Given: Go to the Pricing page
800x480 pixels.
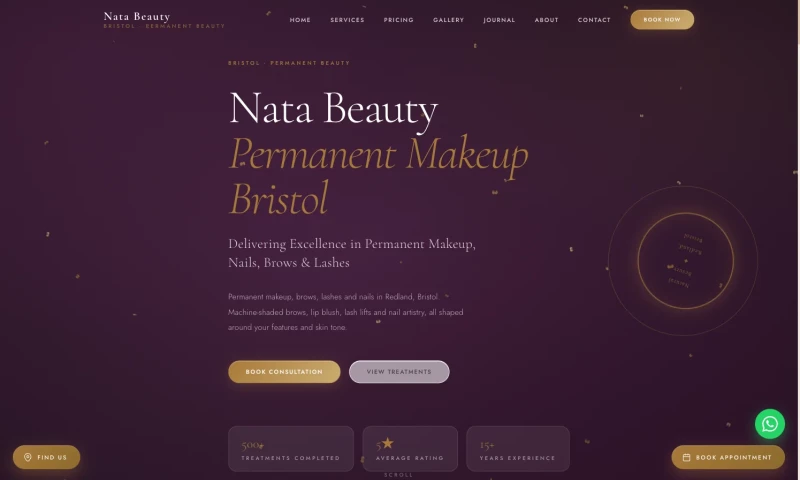Looking at the screenshot, I should coord(398,20).
